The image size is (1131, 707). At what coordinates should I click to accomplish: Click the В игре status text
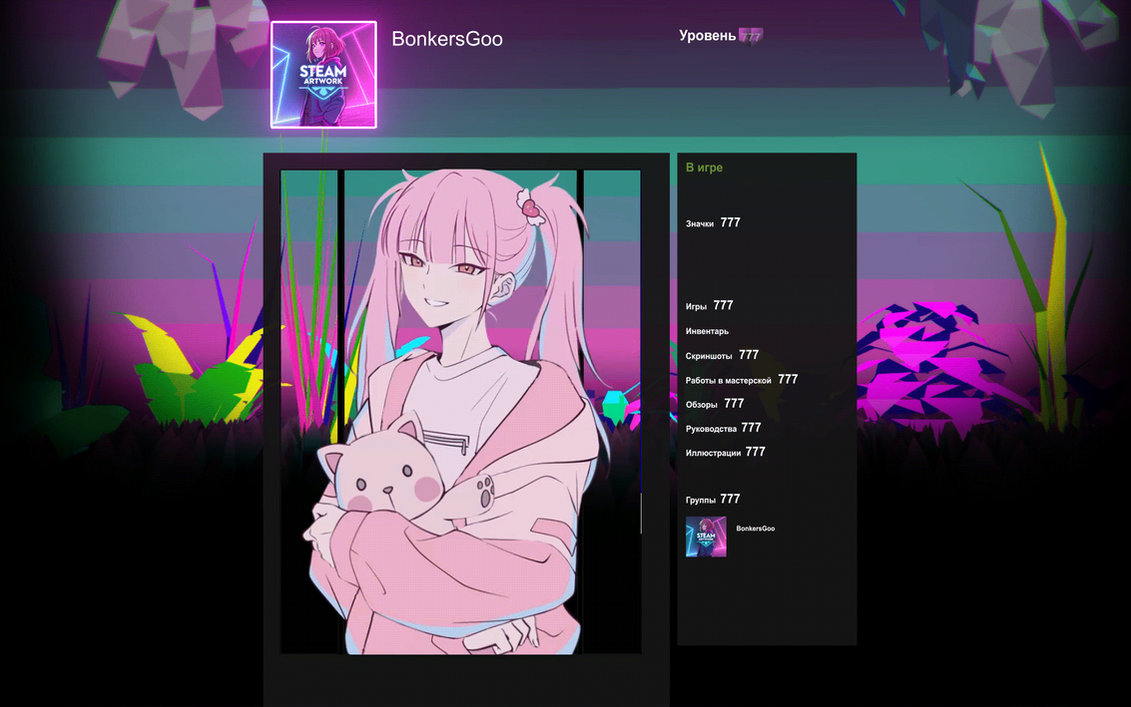704,167
